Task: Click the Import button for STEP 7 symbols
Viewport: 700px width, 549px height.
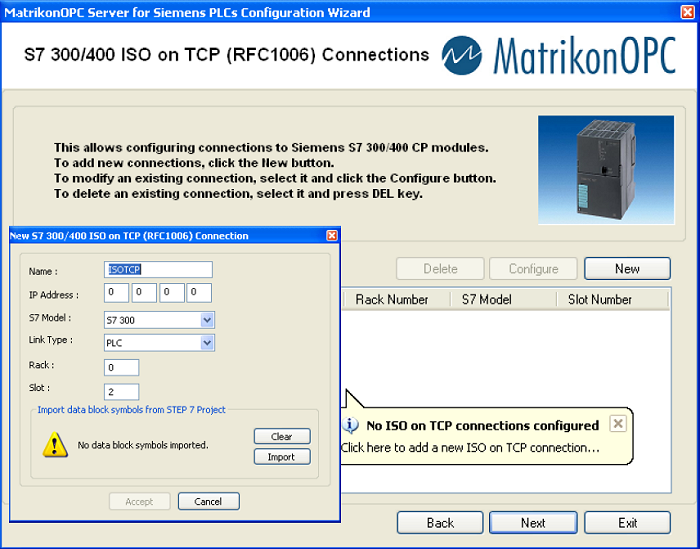Action: click(x=282, y=457)
